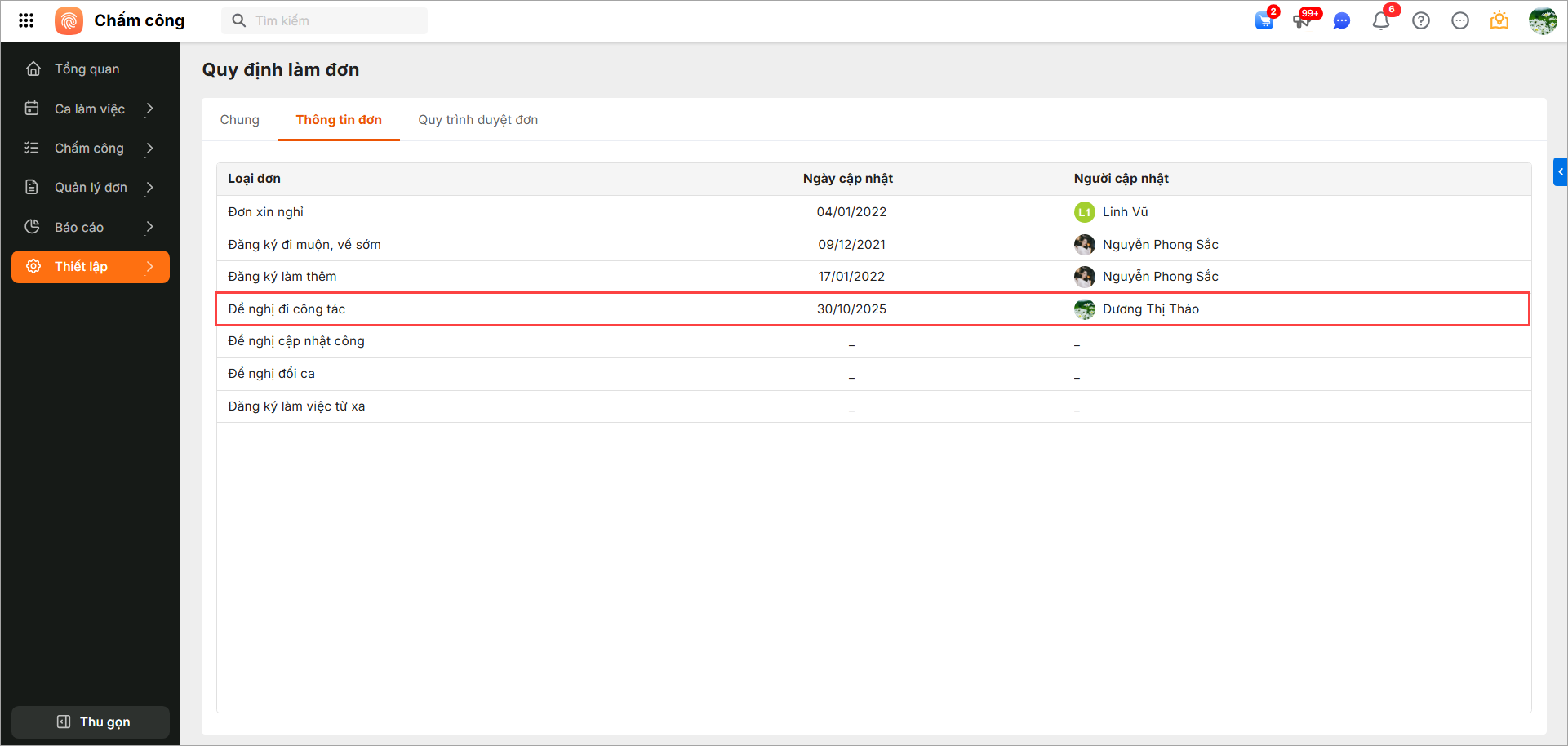Open the announcements megaphone icon
This screenshot has height=746, width=1568.
click(x=1302, y=21)
